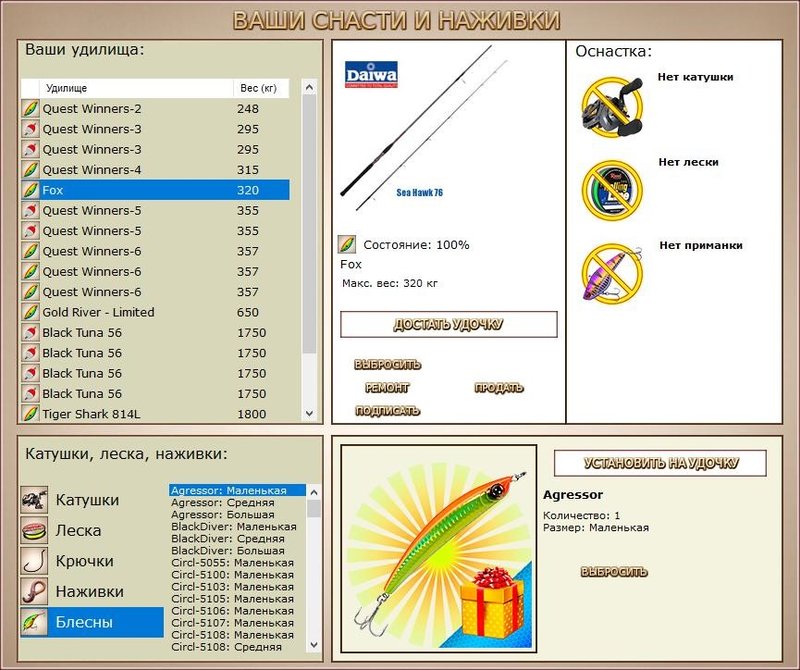Click the lure icon for Блесны
The width and height of the screenshot is (800, 670).
34,622
